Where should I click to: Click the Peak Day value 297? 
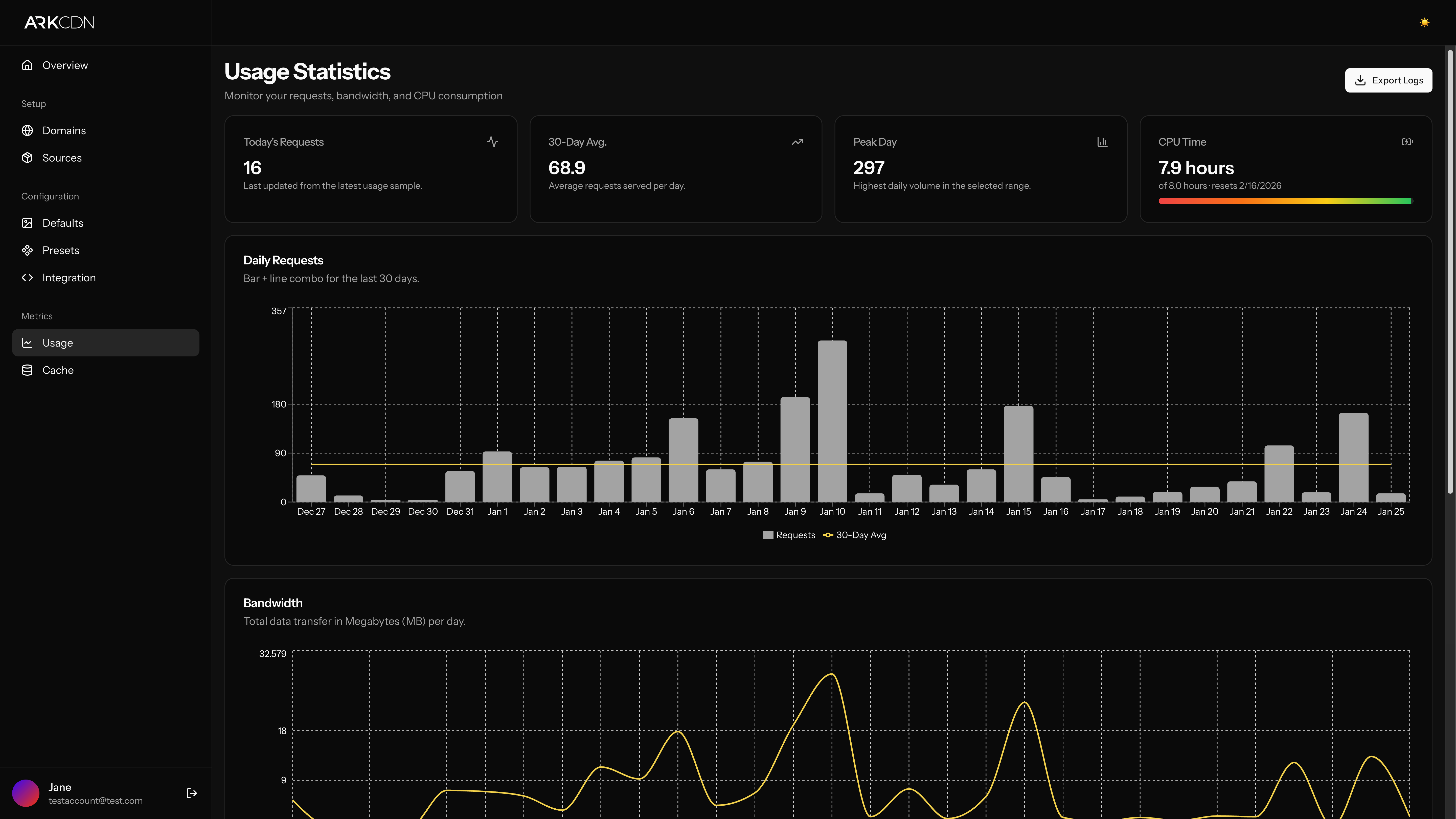tap(869, 168)
